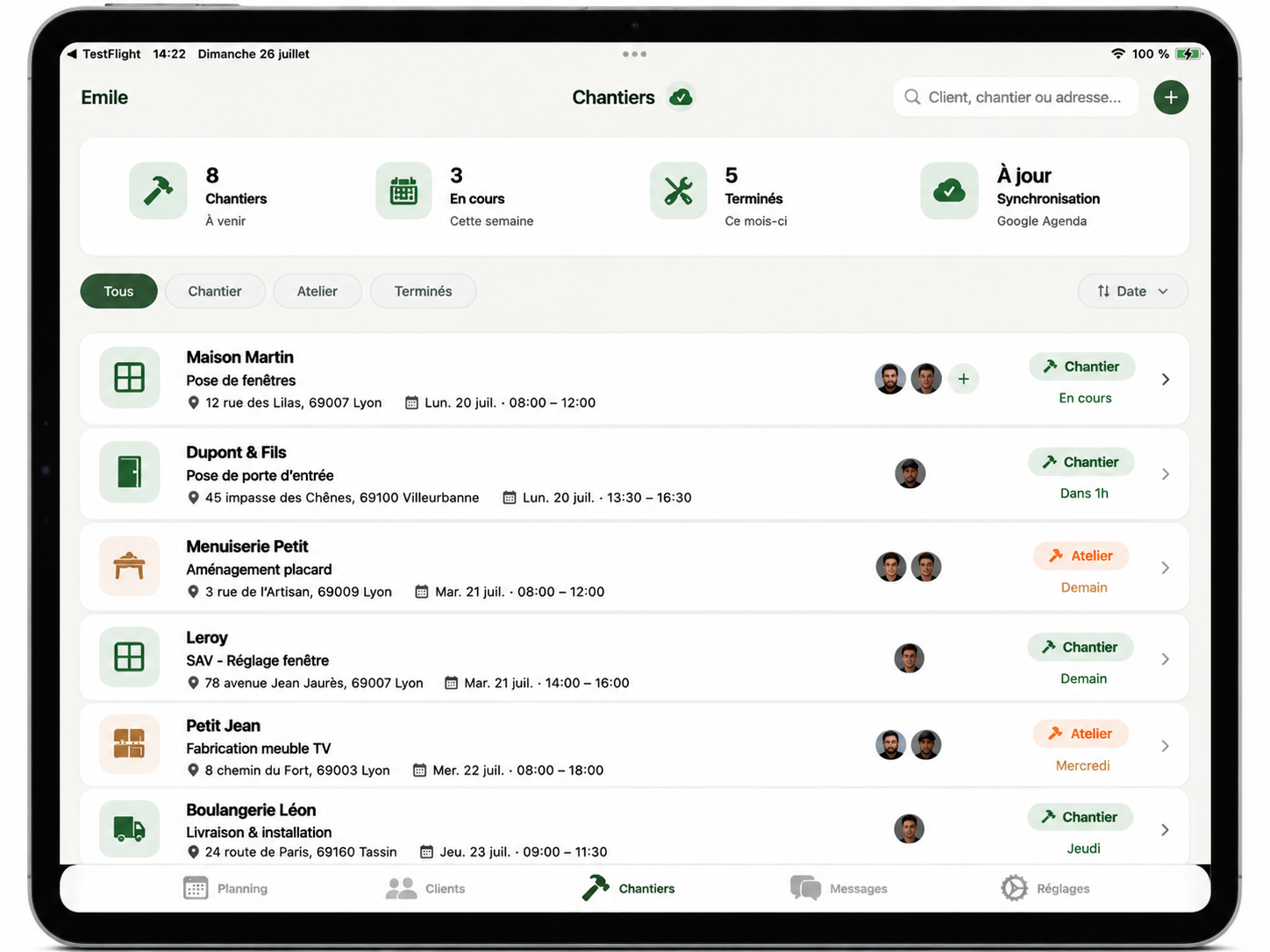Image resolution: width=1270 pixels, height=952 pixels.
Task: Tap the green plus button to add a chantier
Action: tap(1170, 97)
